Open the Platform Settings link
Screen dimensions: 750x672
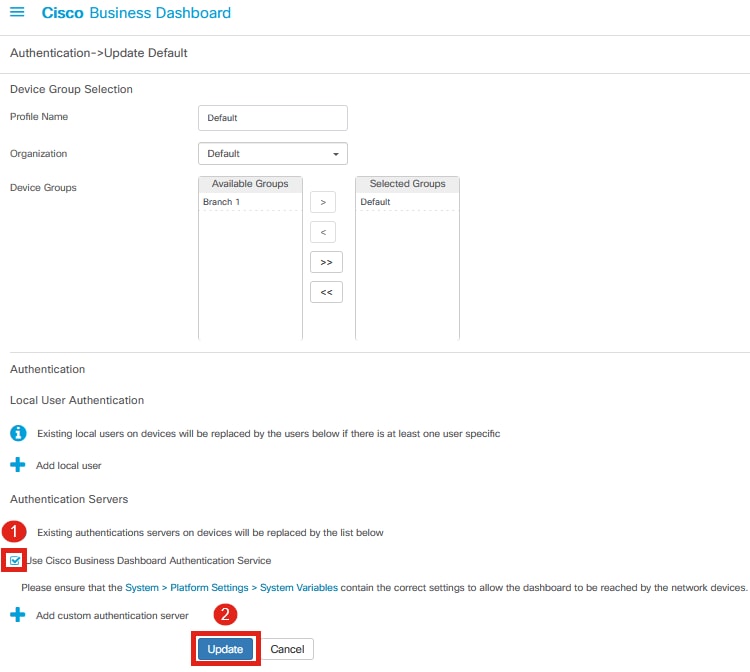pos(209,587)
